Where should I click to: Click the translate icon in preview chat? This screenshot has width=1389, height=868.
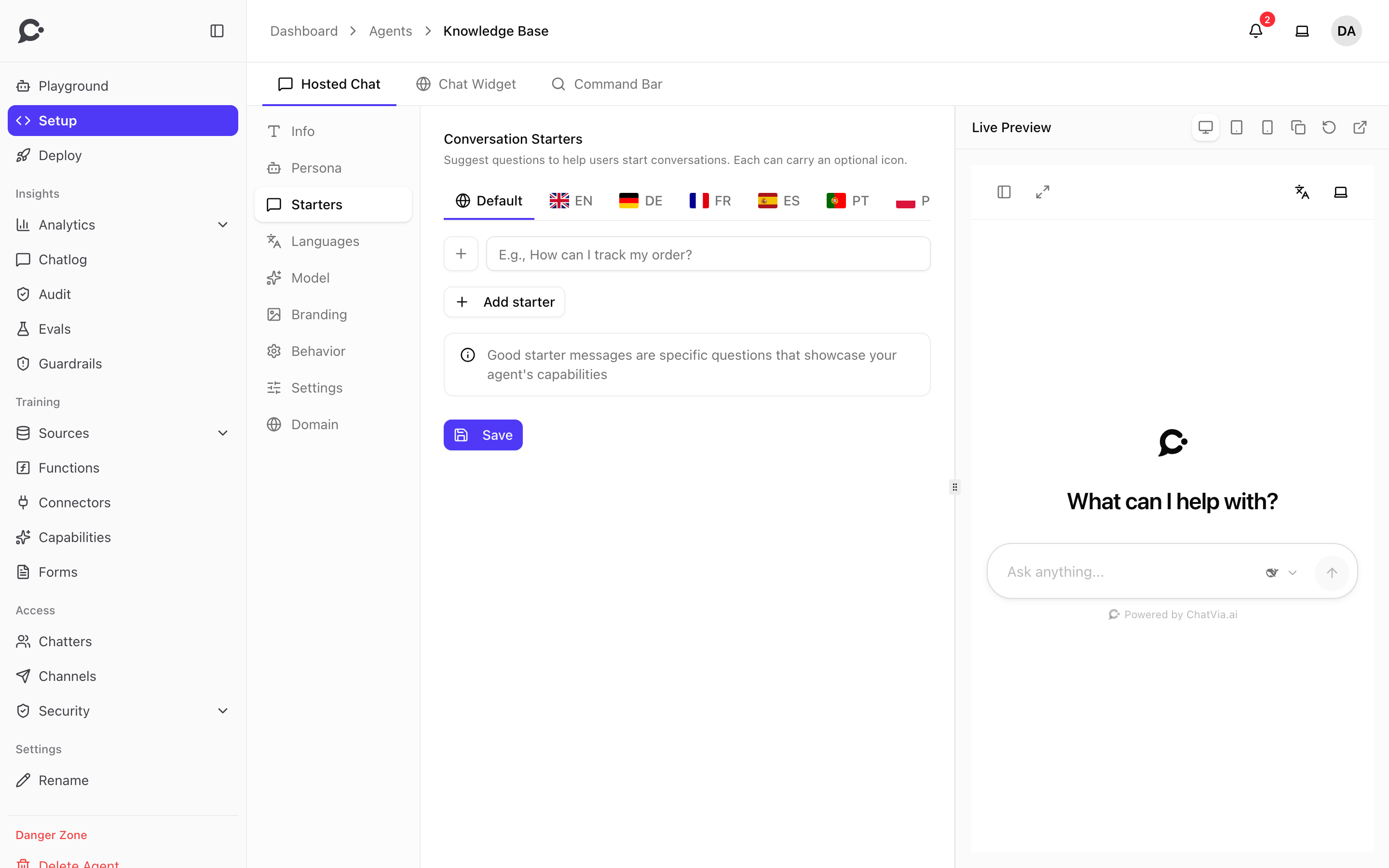point(1302,192)
